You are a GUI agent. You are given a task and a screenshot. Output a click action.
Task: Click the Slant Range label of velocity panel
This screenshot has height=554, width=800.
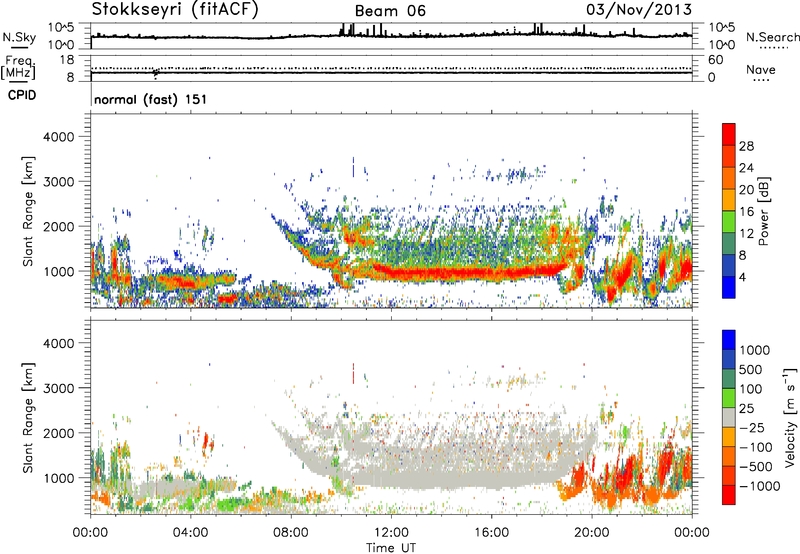click(x=28, y=418)
